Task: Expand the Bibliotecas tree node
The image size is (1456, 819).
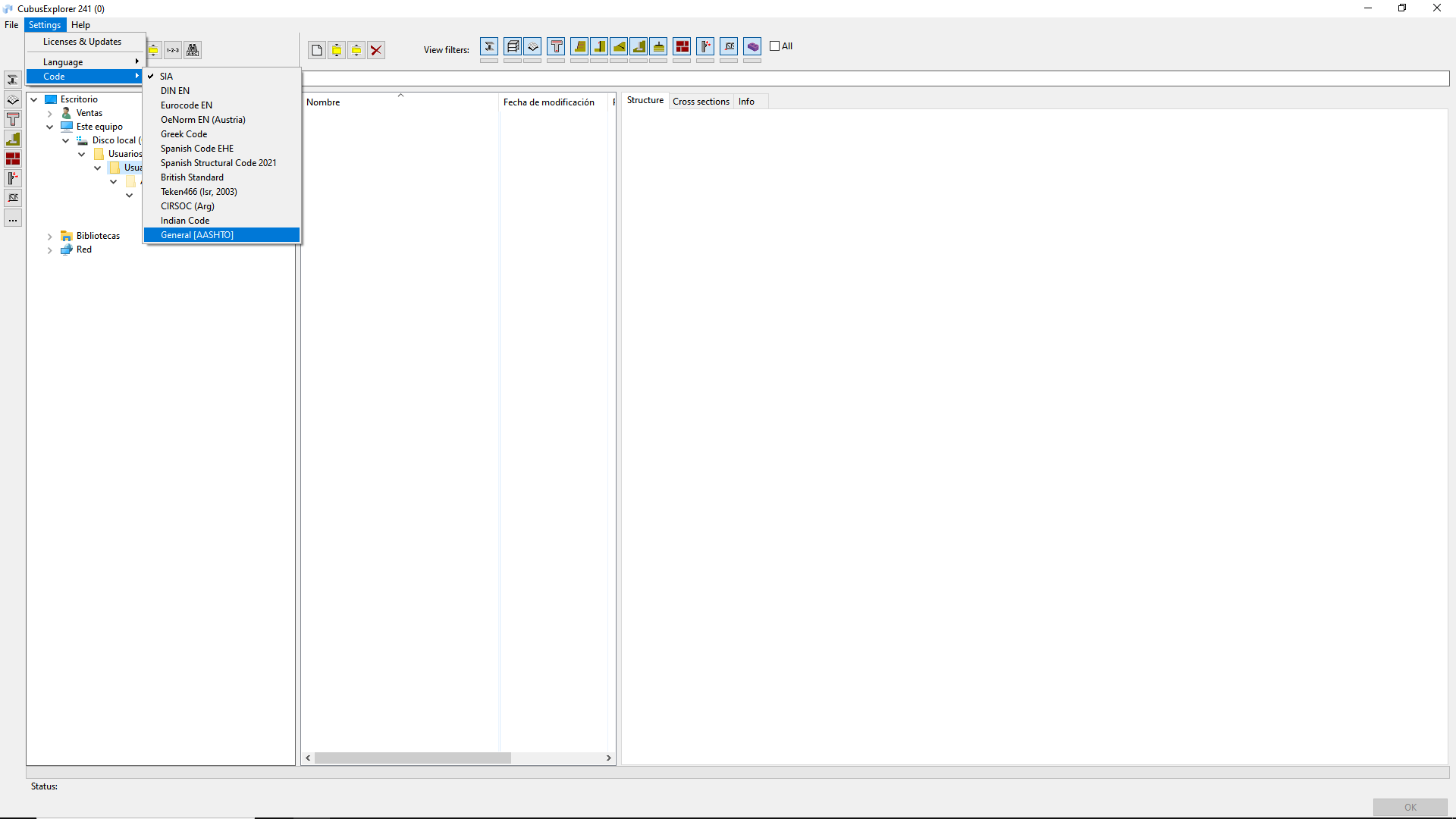Action: tap(50, 237)
